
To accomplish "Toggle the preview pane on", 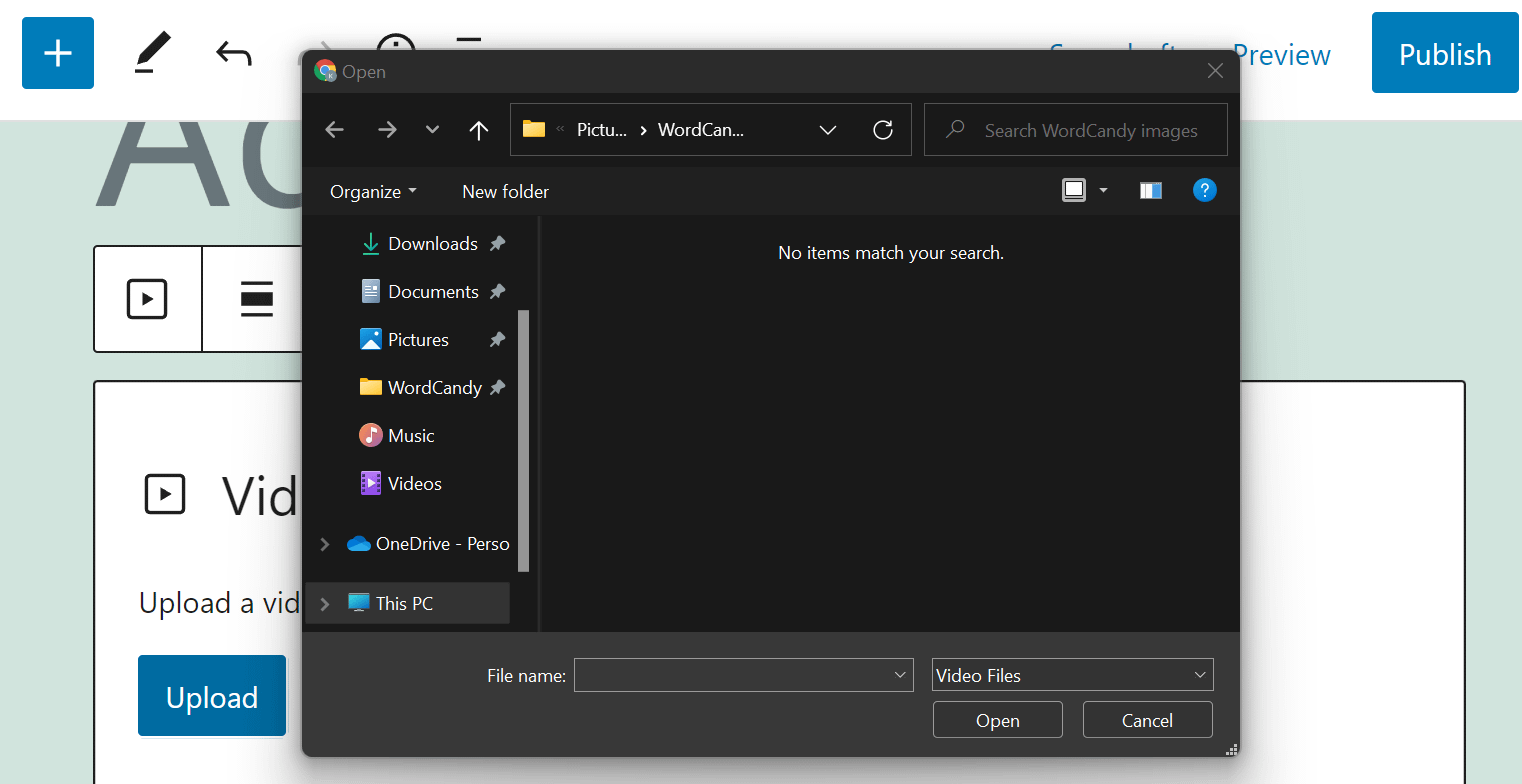I will (x=1150, y=190).
